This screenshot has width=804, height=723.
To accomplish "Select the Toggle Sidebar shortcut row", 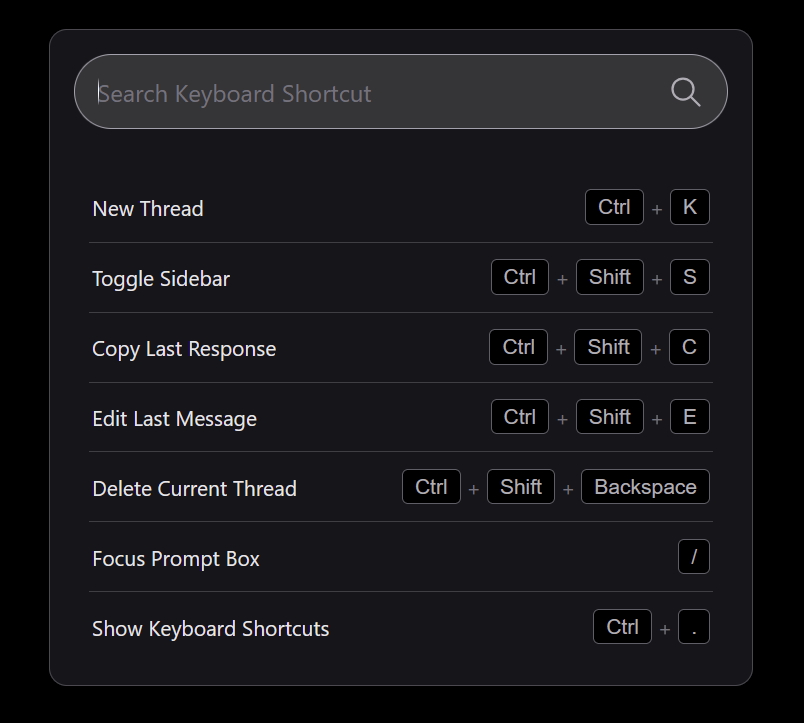I will coord(161,279).
